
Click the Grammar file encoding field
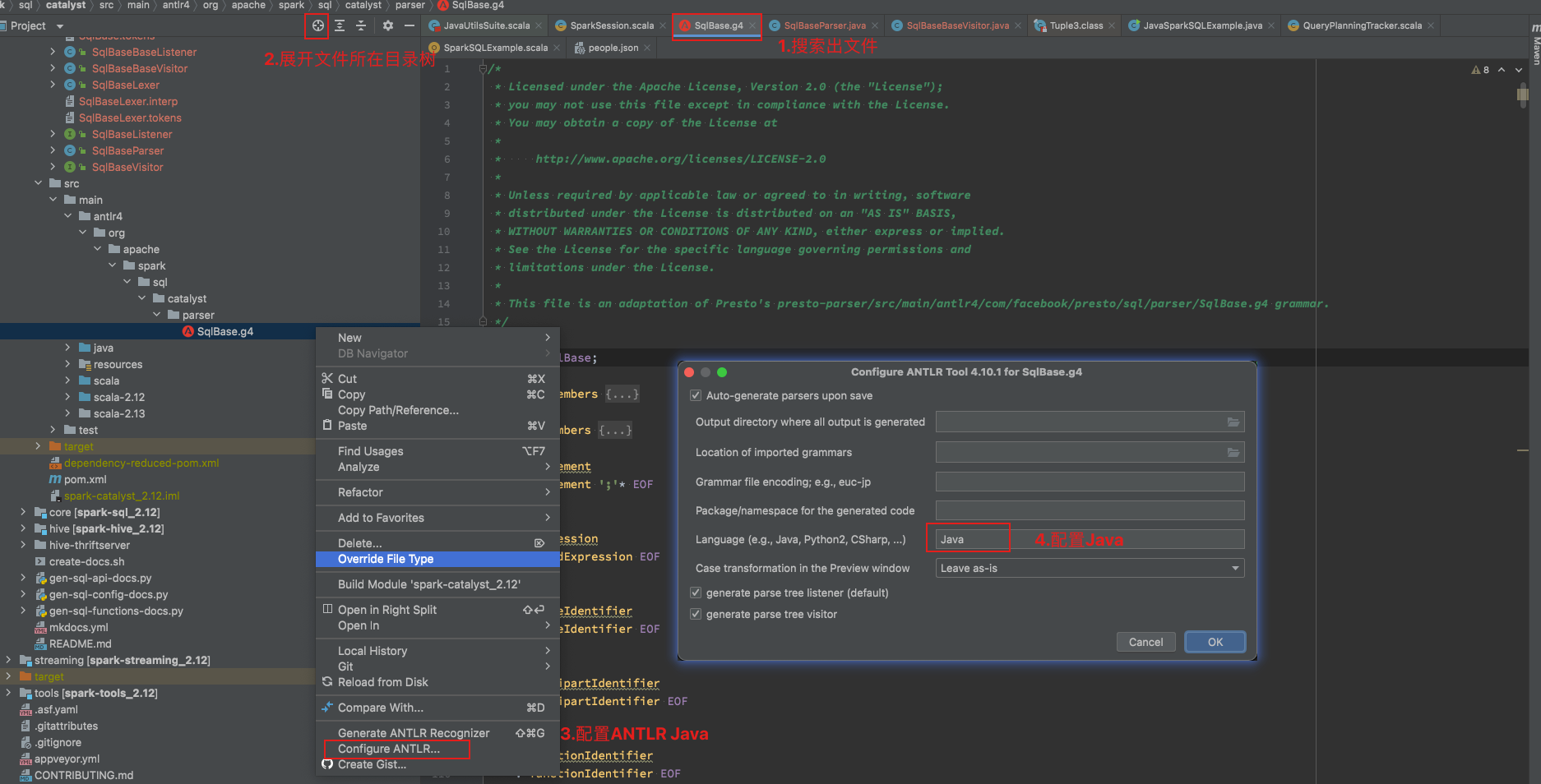tap(1090, 482)
